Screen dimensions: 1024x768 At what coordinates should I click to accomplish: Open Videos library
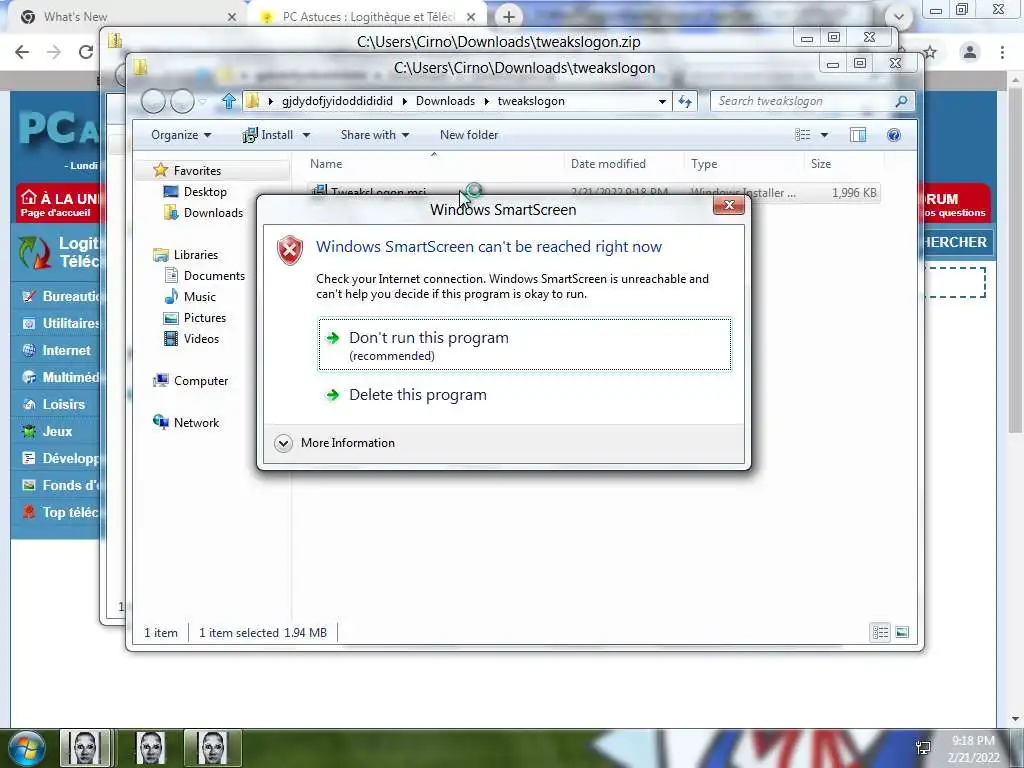[201, 339]
